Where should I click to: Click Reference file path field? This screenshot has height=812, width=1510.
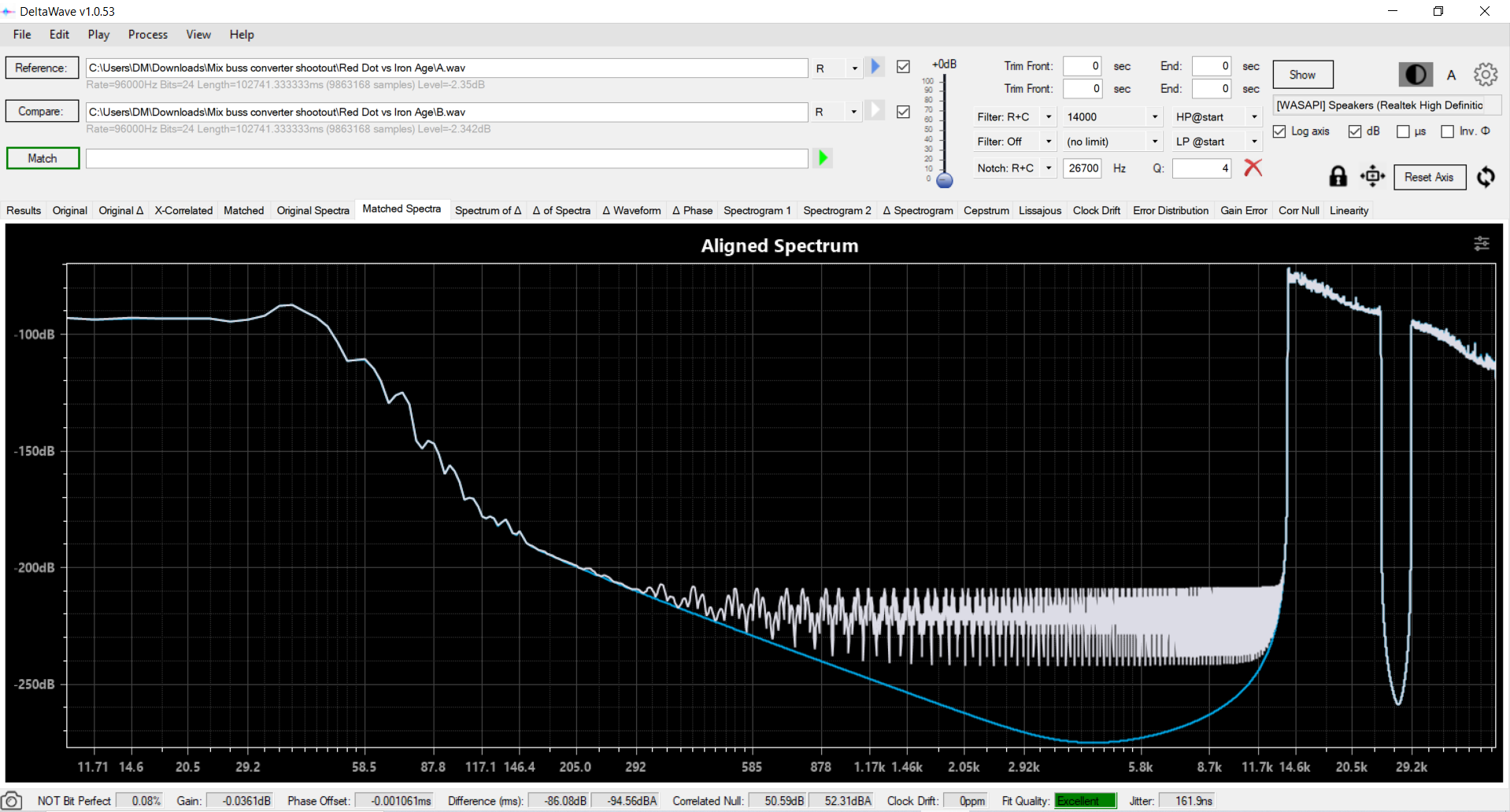click(x=446, y=68)
